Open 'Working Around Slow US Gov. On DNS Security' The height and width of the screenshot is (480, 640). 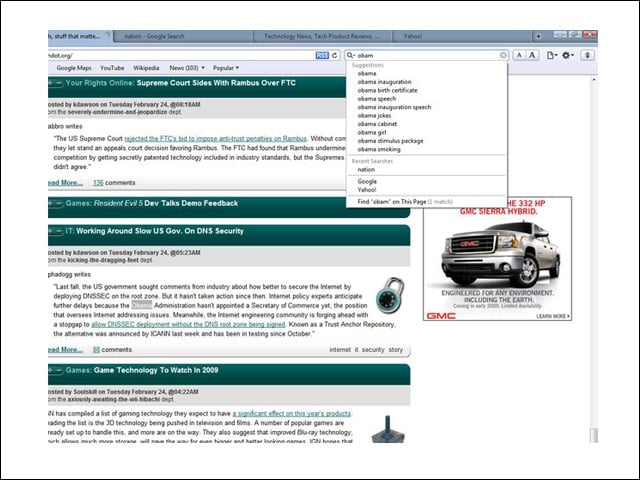[160, 231]
